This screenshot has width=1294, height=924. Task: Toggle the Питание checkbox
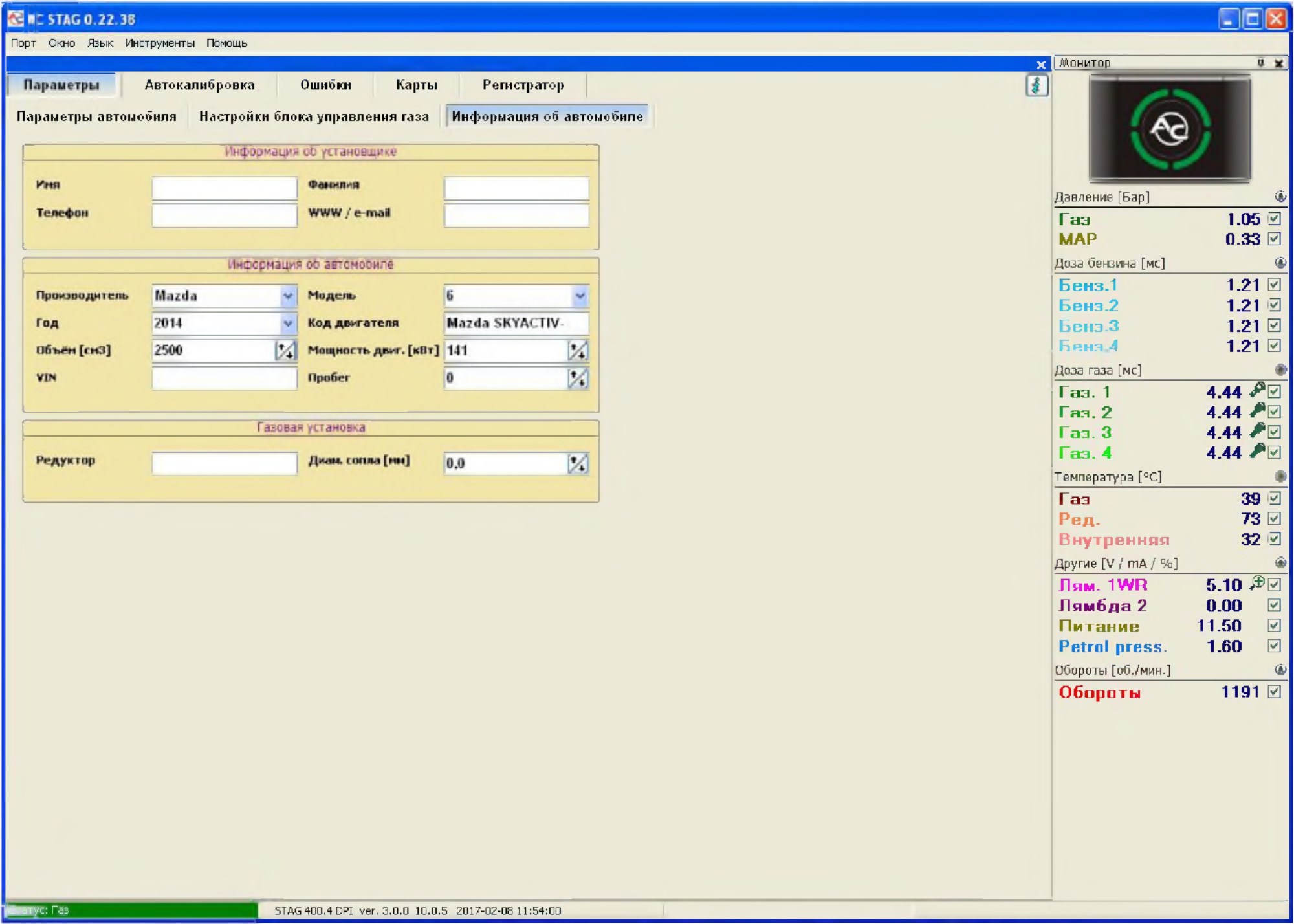1274,626
